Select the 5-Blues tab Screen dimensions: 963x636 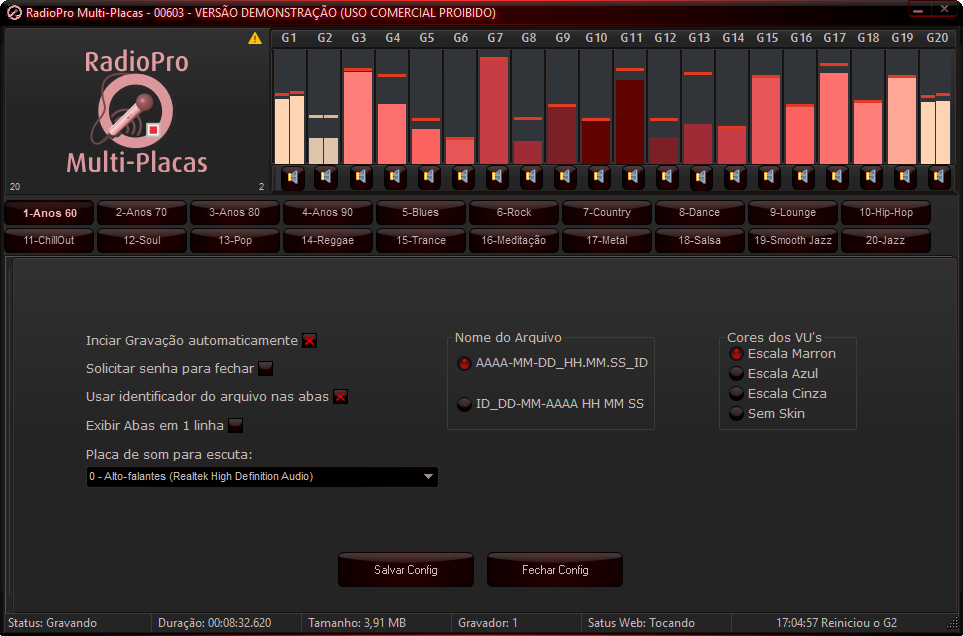point(421,213)
